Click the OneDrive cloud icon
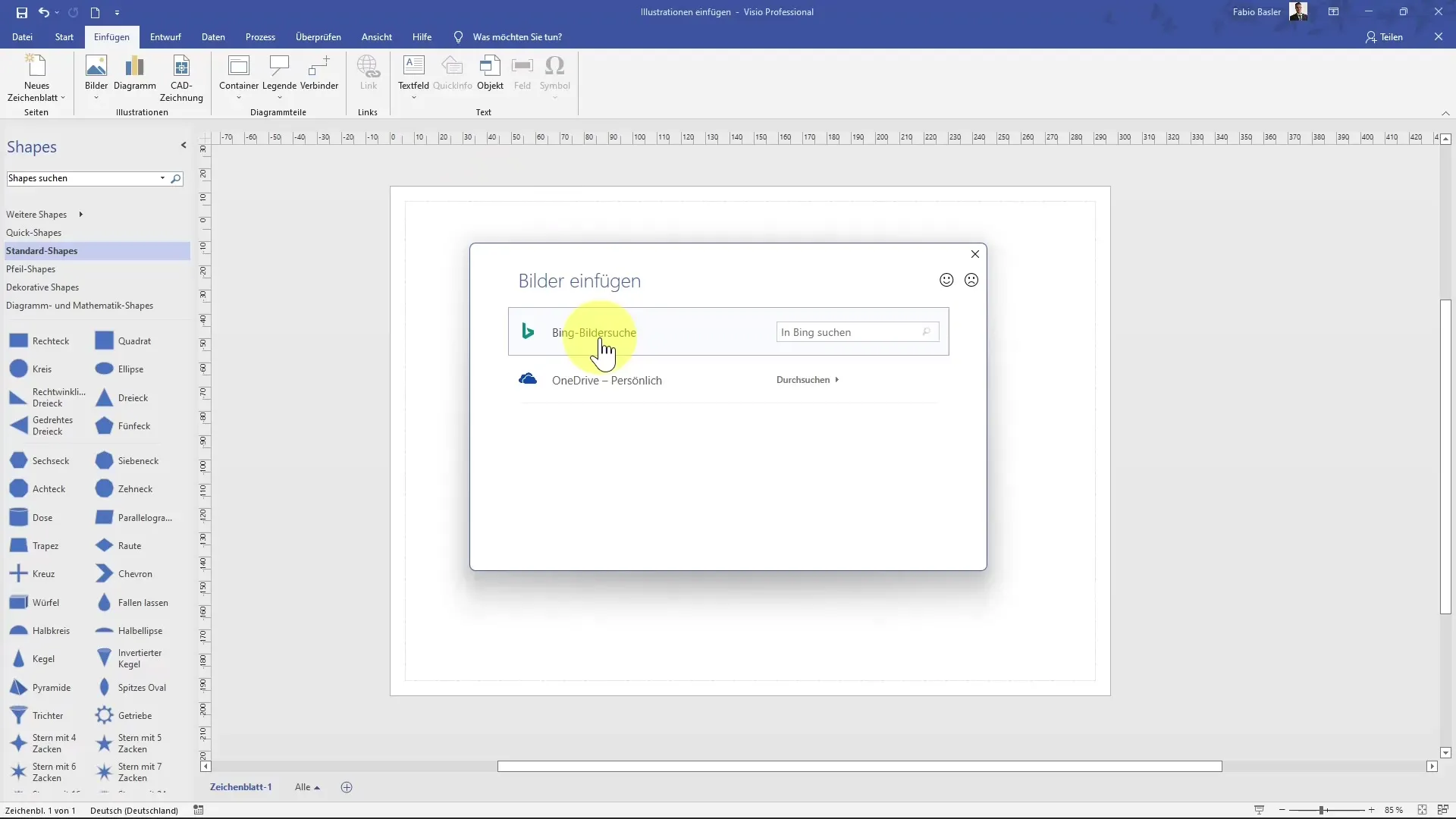This screenshot has width=1456, height=819. tap(528, 379)
